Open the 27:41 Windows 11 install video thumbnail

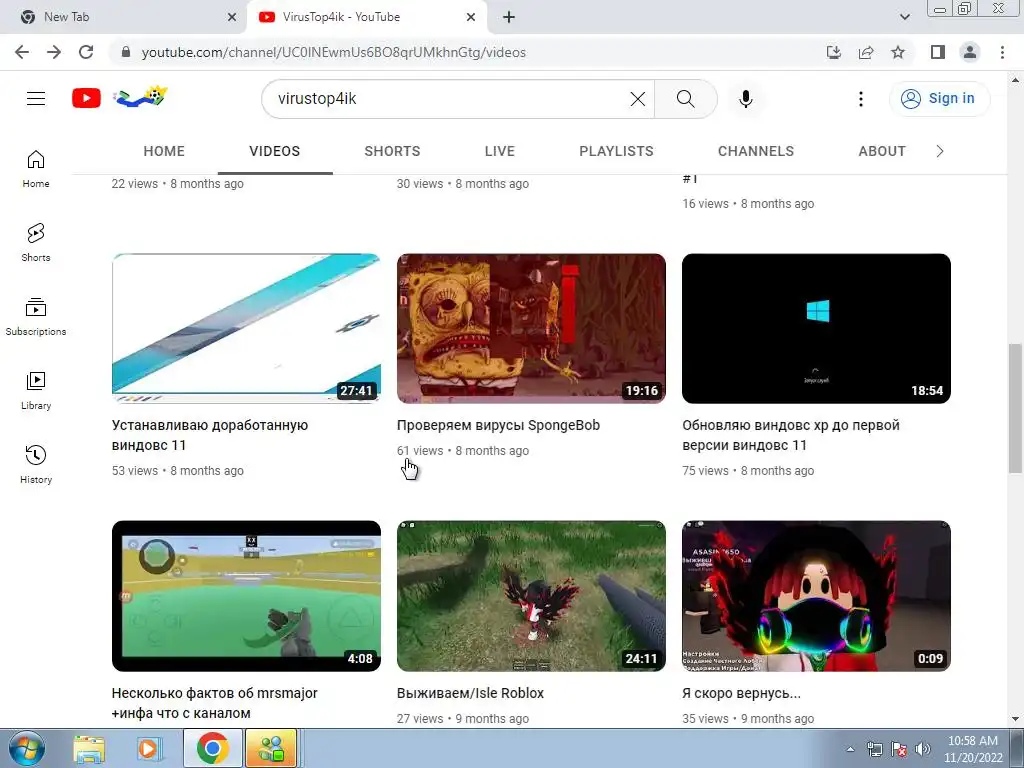click(x=246, y=328)
